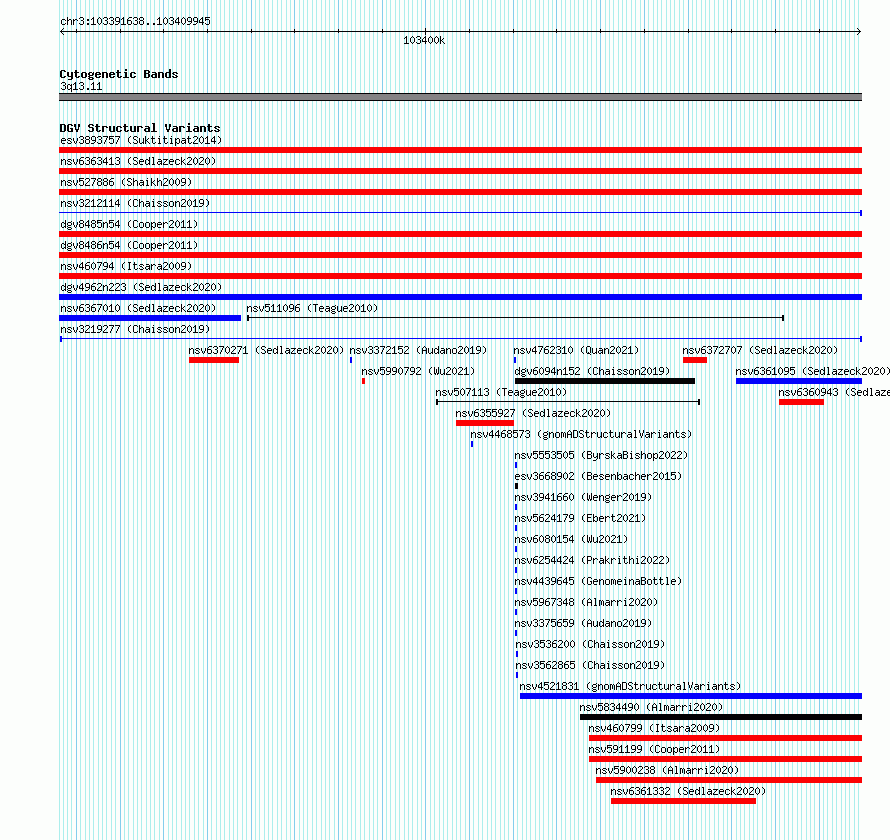This screenshot has height=840, width=890.
Task: Click the black bar under nsv5834490
Action: coord(721,717)
